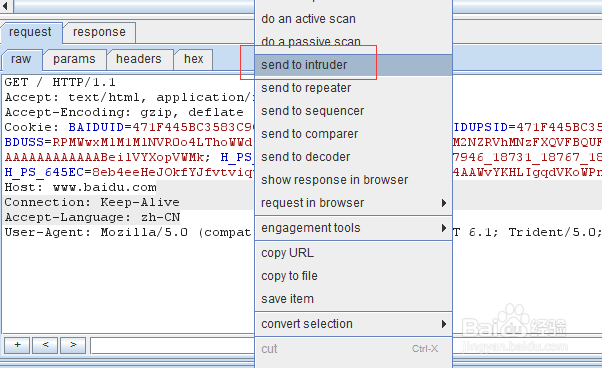Image resolution: width=602 pixels, height=368 pixels.
Task: Choose 'do a passive scan' menu entry
Action: 353,42
